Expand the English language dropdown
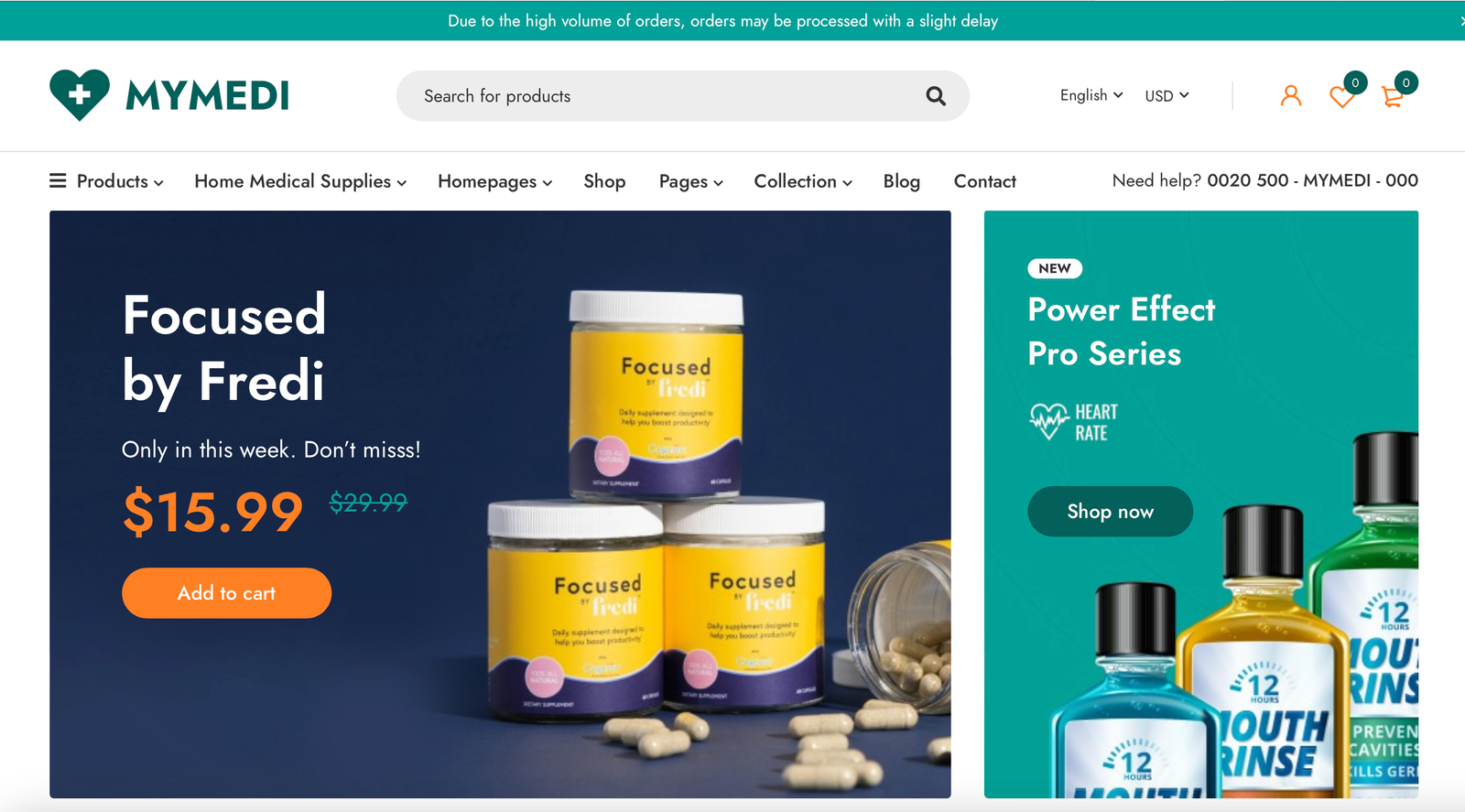Image resolution: width=1465 pixels, height=812 pixels. pyautogui.click(x=1091, y=95)
